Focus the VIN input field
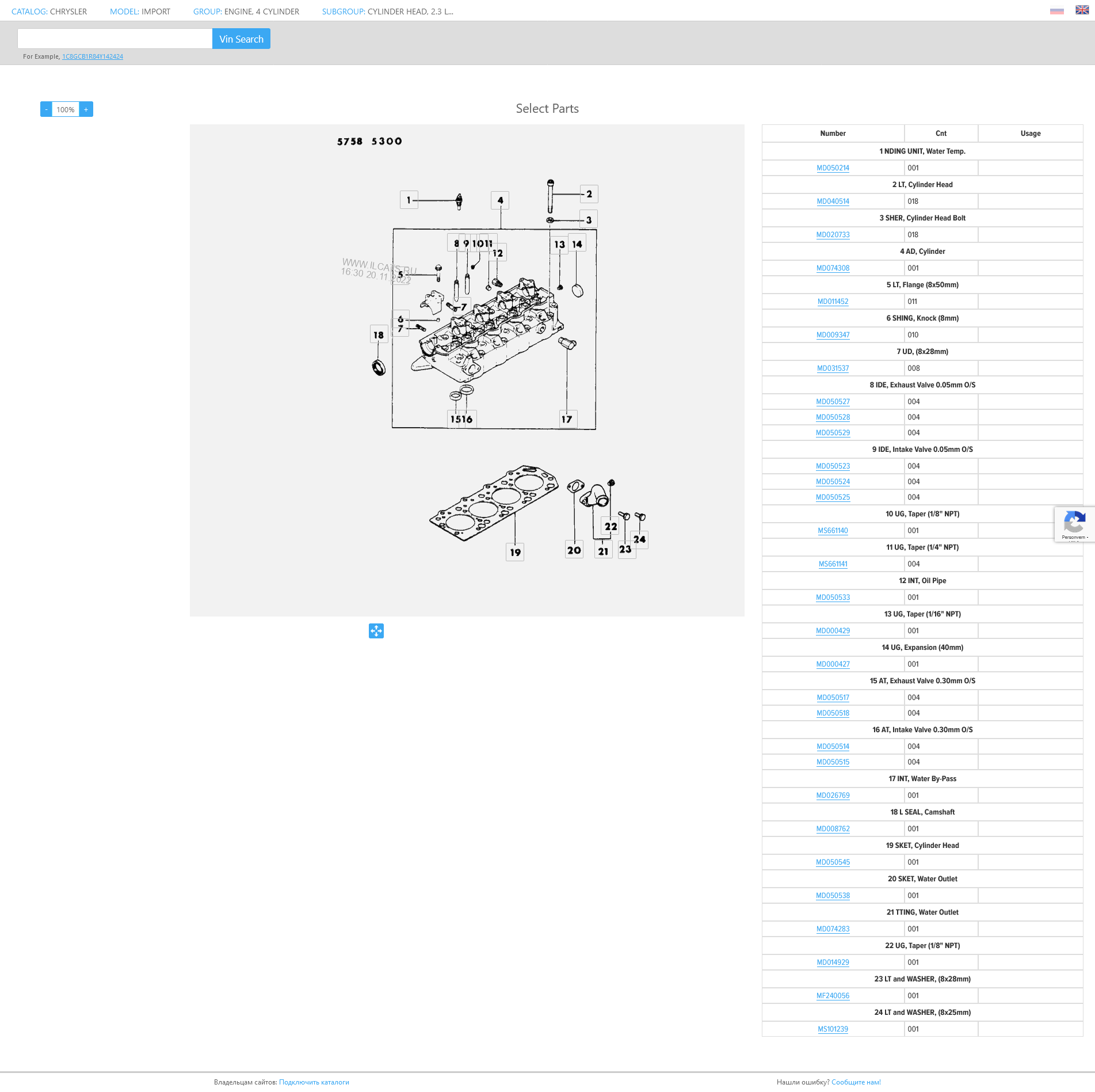1095x1092 pixels. point(115,39)
